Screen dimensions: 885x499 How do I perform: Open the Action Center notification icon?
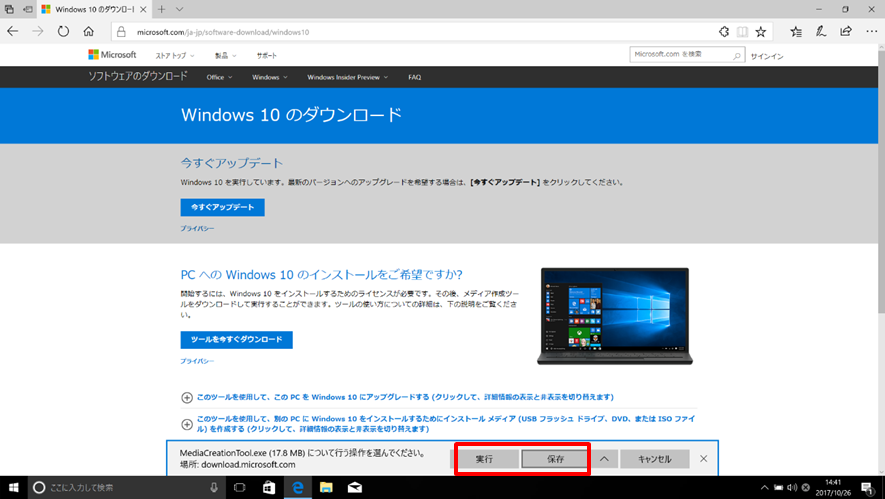[x=869, y=487]
